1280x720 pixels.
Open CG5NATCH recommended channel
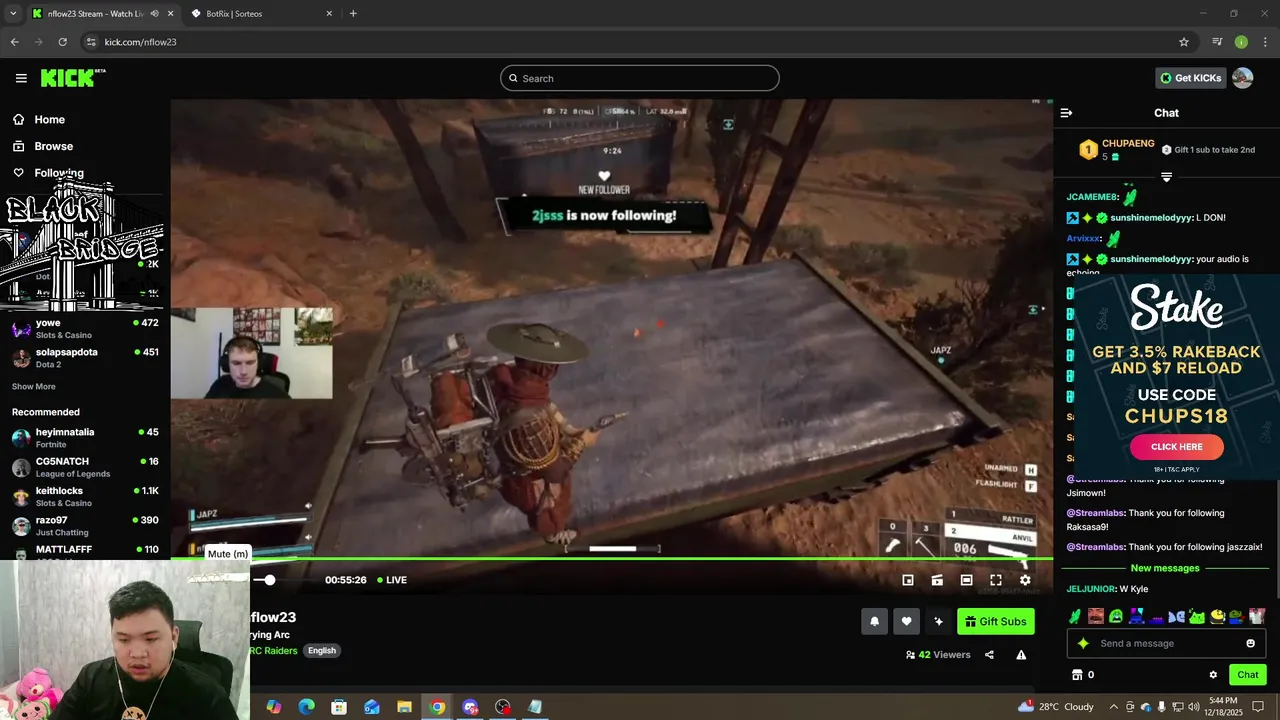(x=85, y=467)
